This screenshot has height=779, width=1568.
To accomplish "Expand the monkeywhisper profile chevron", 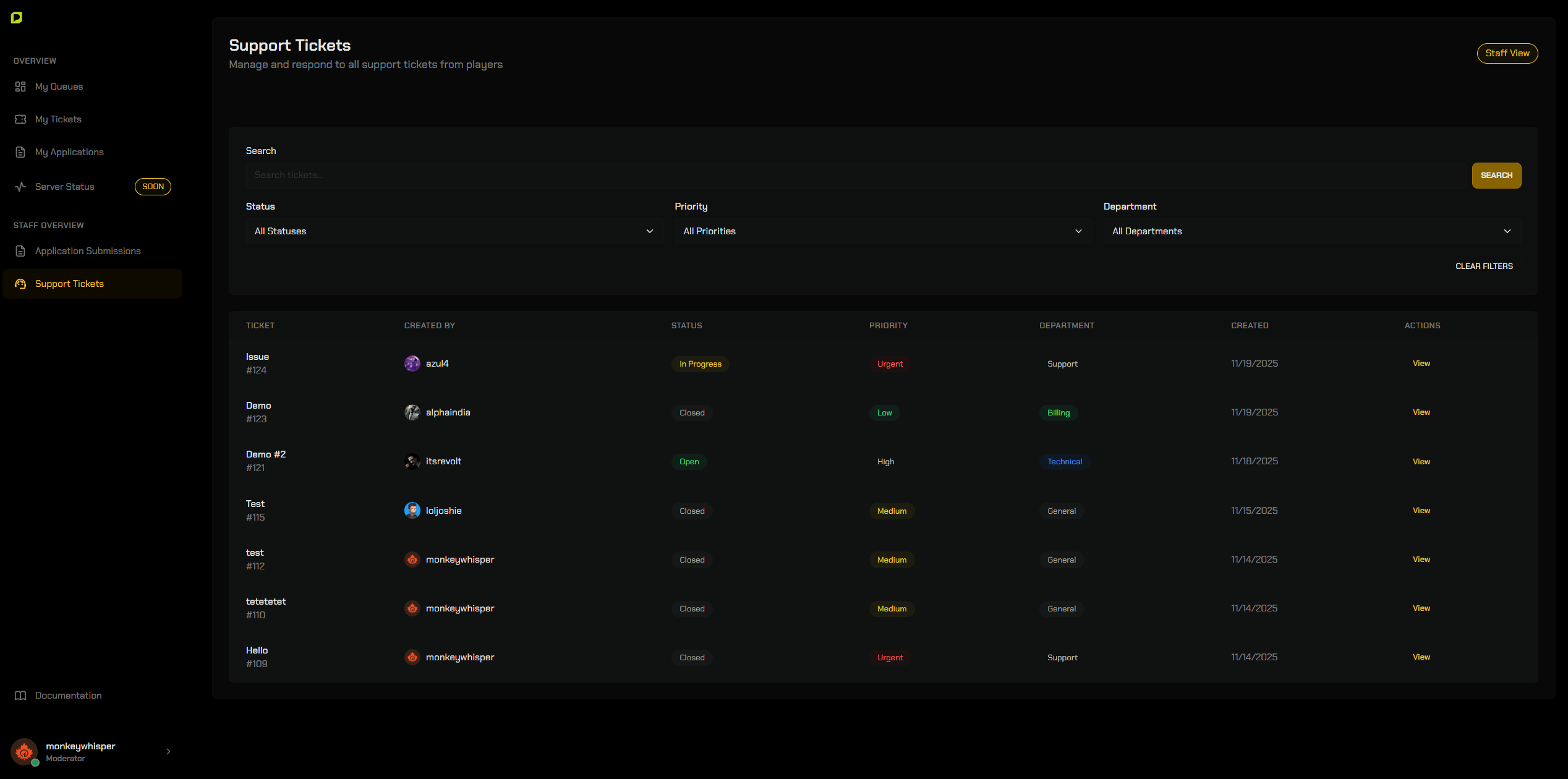I will [168, 752].
